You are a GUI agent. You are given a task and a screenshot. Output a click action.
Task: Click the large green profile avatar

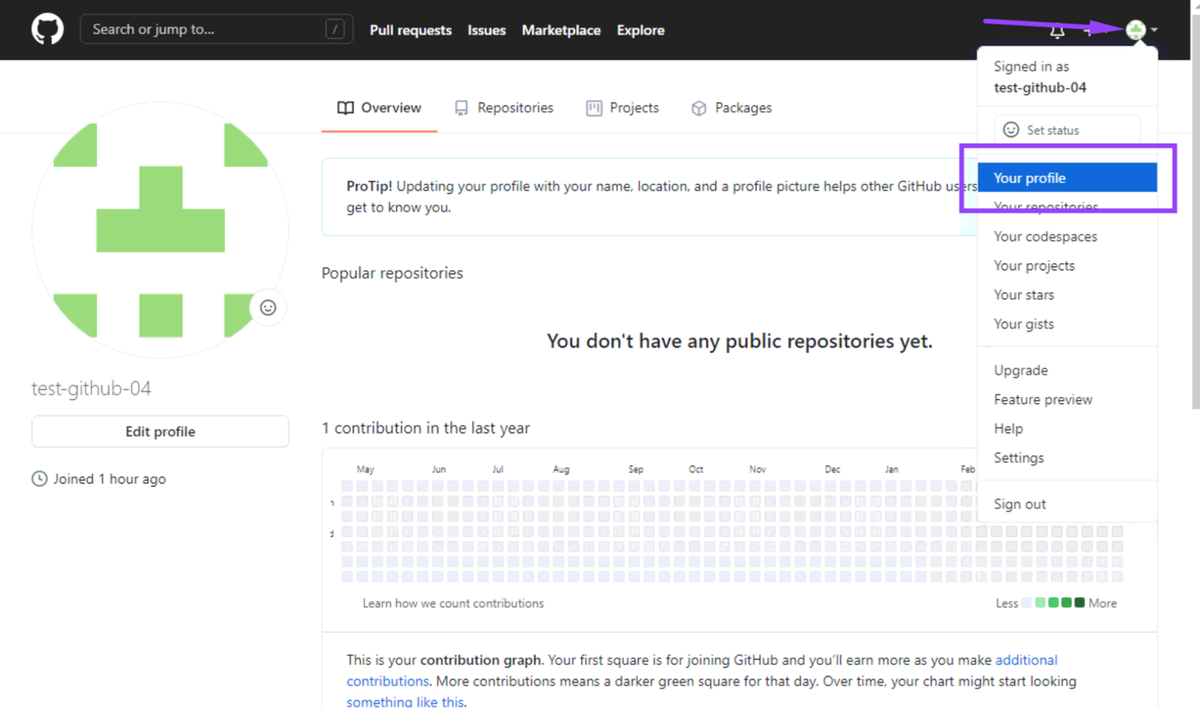(160, 229)
